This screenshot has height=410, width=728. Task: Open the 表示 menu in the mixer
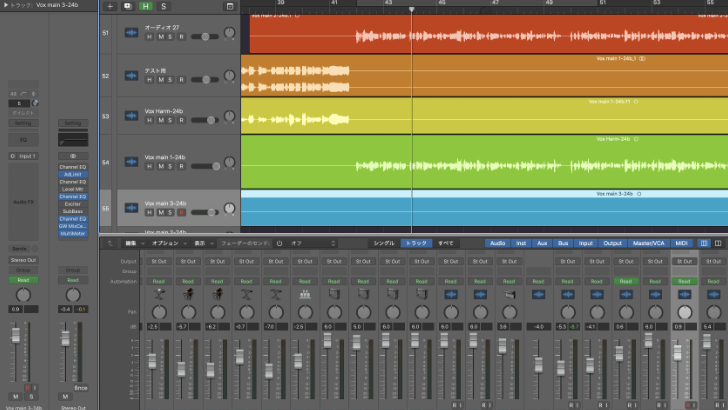click(x=203, y=243)
